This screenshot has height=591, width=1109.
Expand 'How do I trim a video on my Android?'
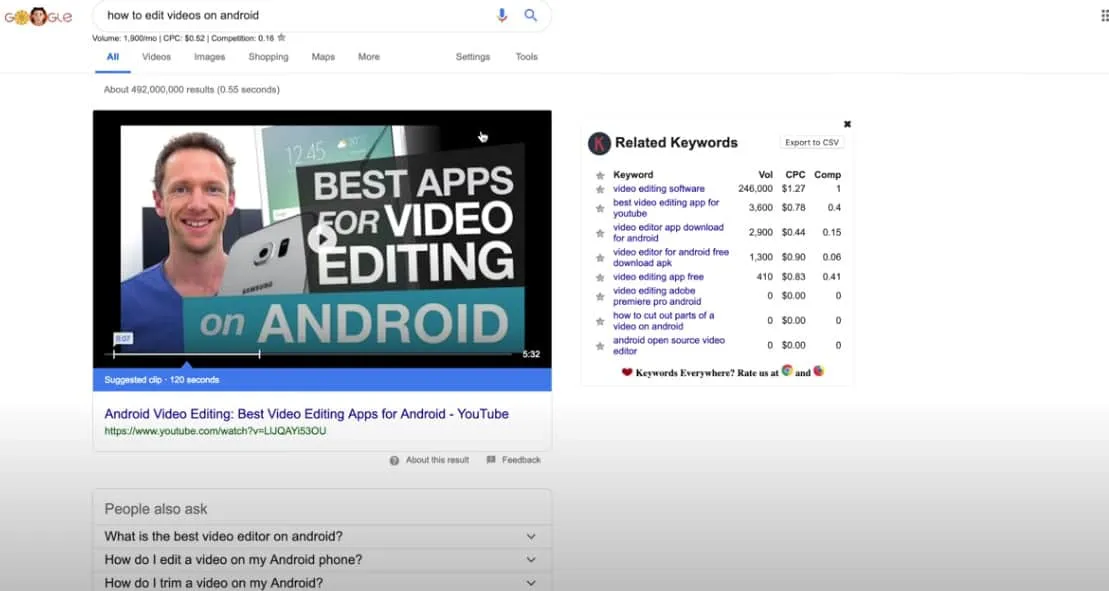point(531,583)
